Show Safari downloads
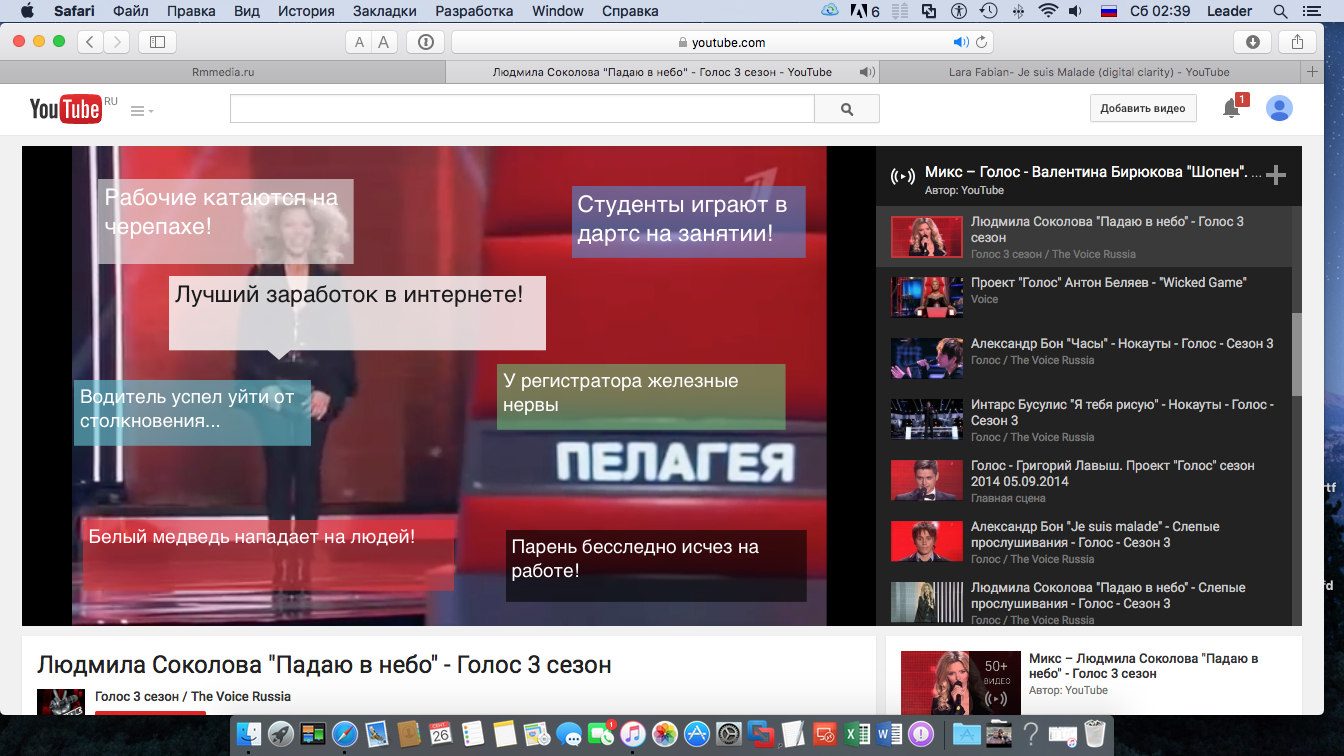Viewport: 1344px width, 756px height. click(x=1253, y=42)
